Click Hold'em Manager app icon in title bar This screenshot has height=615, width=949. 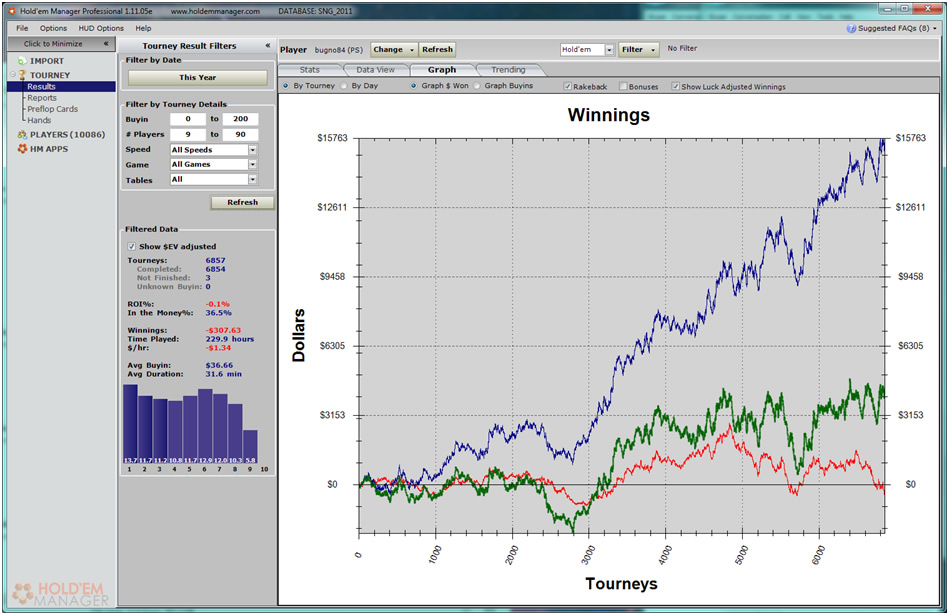(x=12, y=11)
